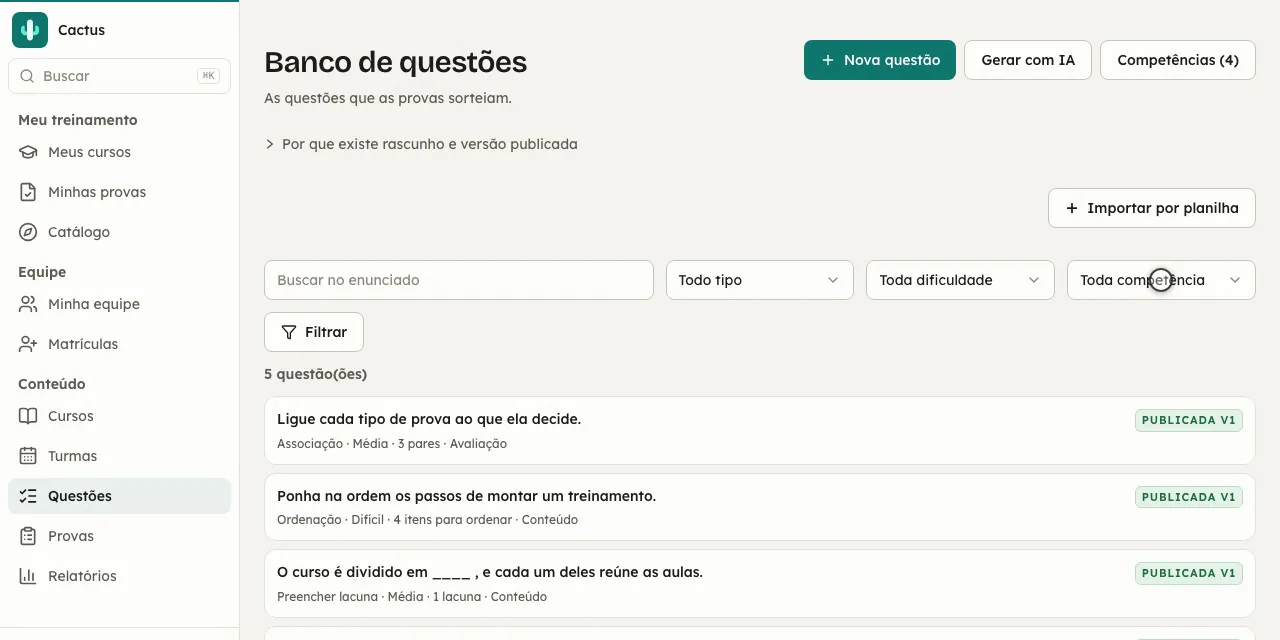
Task: Open Minhas provas page
Action: tap(119, 192)
